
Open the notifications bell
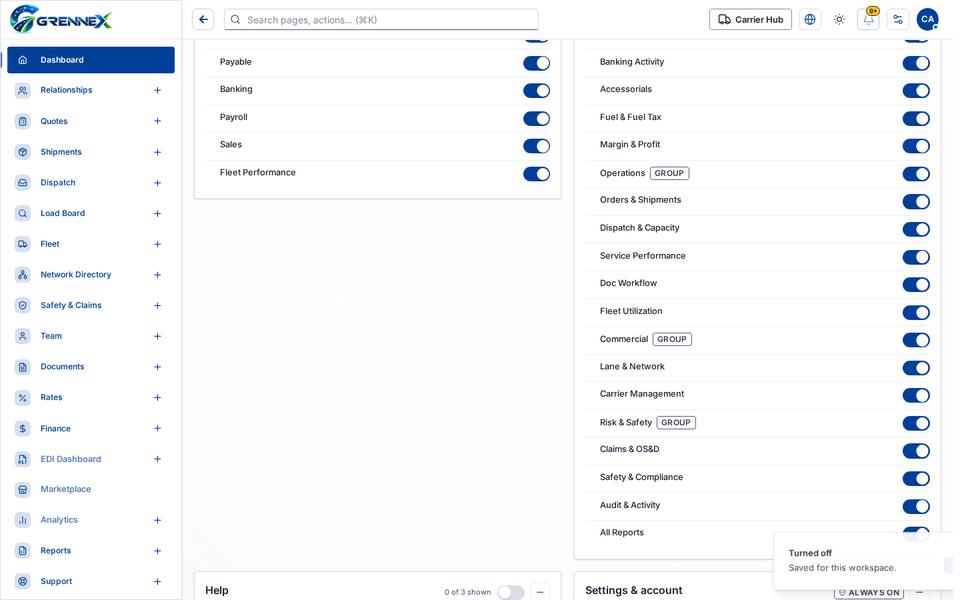tap(869, 20)
